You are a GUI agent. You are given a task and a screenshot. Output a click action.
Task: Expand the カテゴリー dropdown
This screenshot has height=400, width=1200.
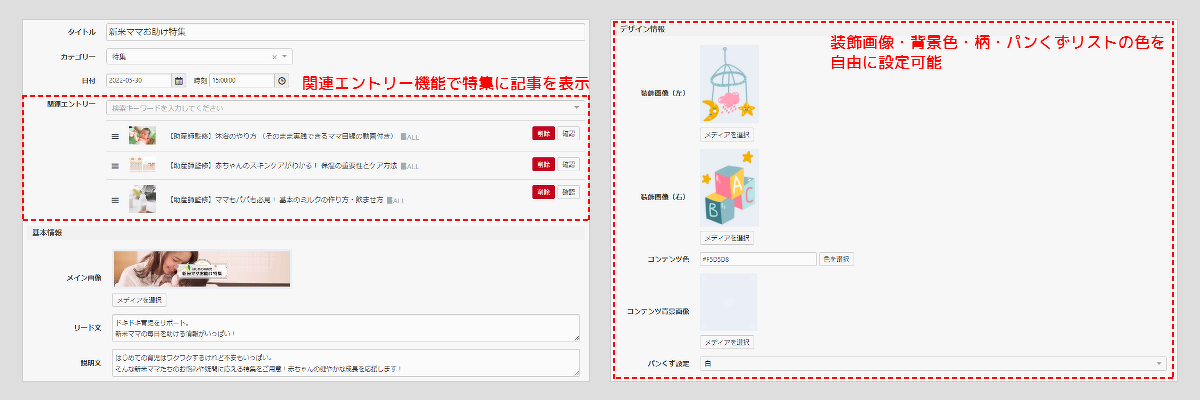click(285, 57)
